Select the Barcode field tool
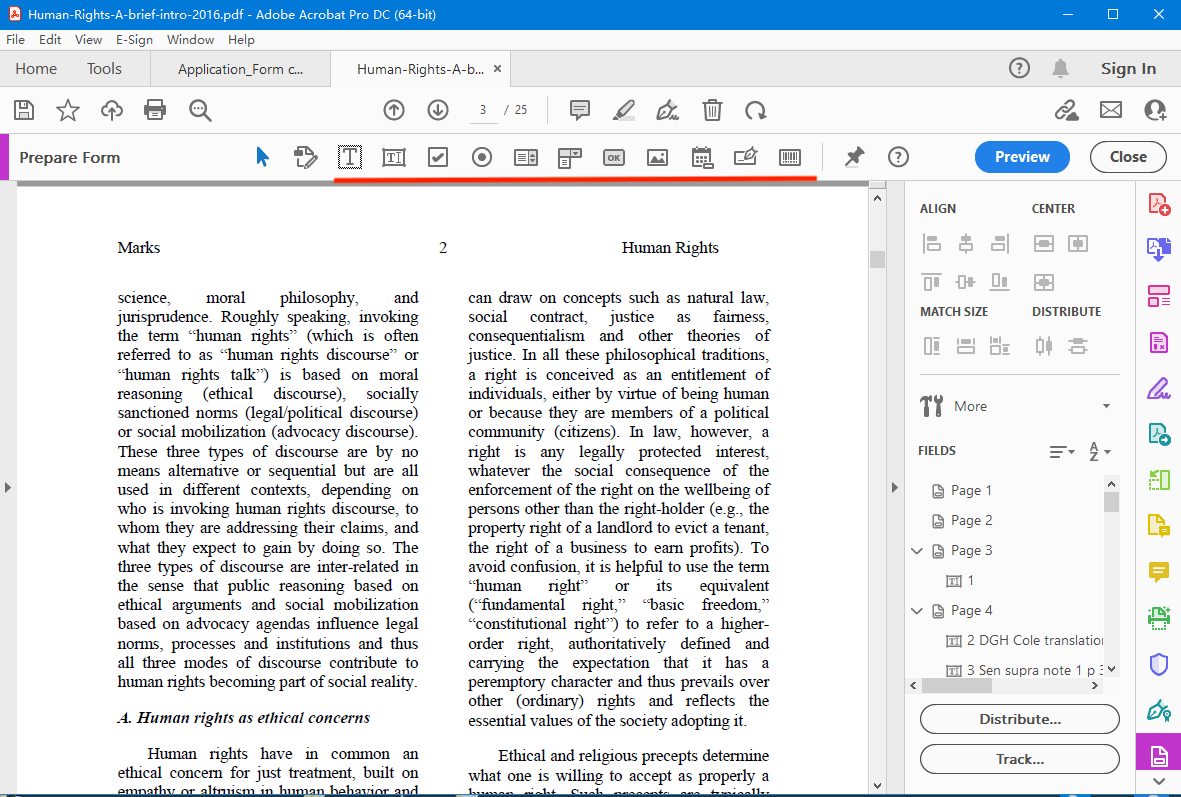This screenshot has height=797, width=1181. 789,157
